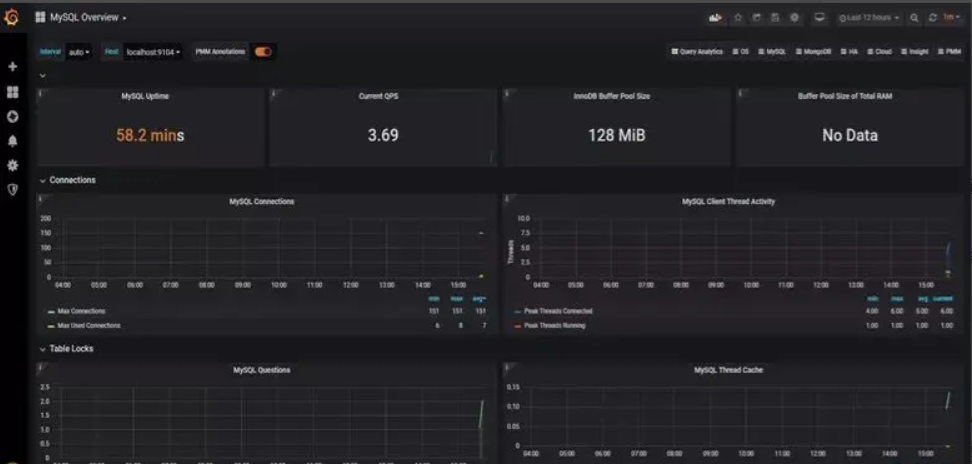Click the info corner of MySQL Connections panel
The image size is (972, 464).
coord(41,198)
